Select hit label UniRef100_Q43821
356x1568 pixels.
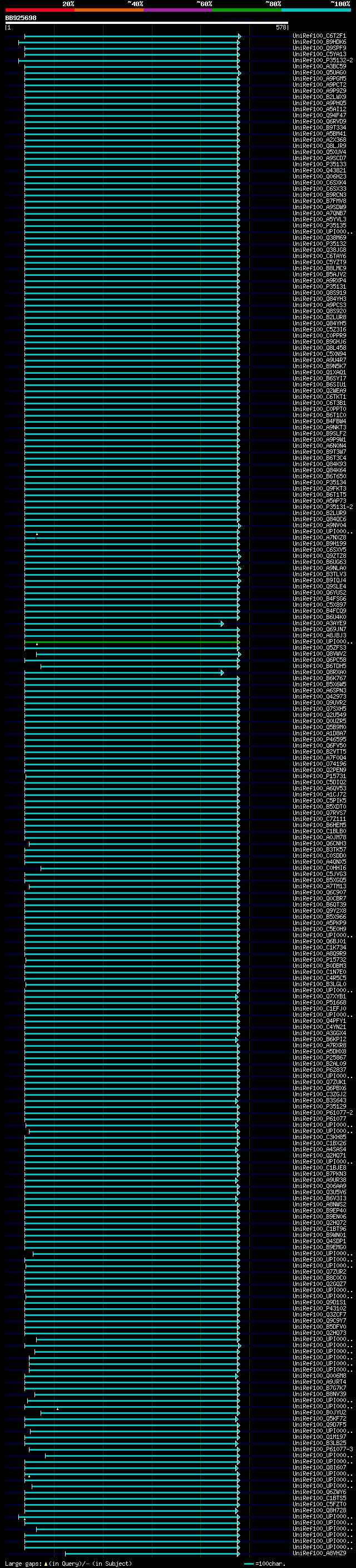pos(319,170)
